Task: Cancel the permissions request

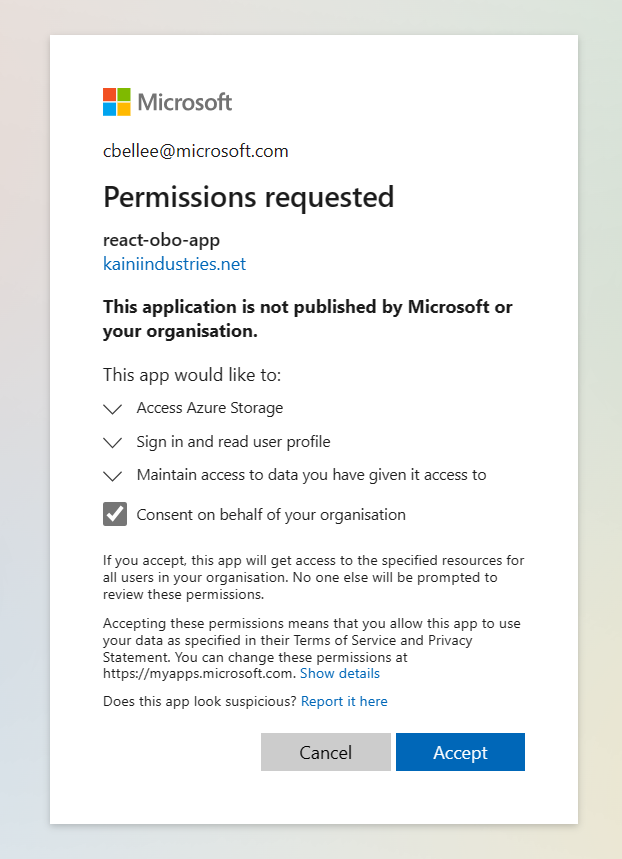Action: point(326,752)
